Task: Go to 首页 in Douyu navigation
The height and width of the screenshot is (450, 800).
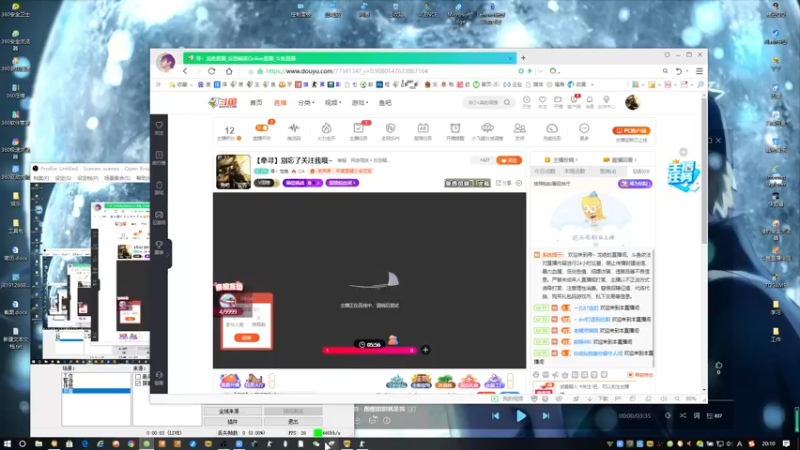Action: (x=256, y=103)
